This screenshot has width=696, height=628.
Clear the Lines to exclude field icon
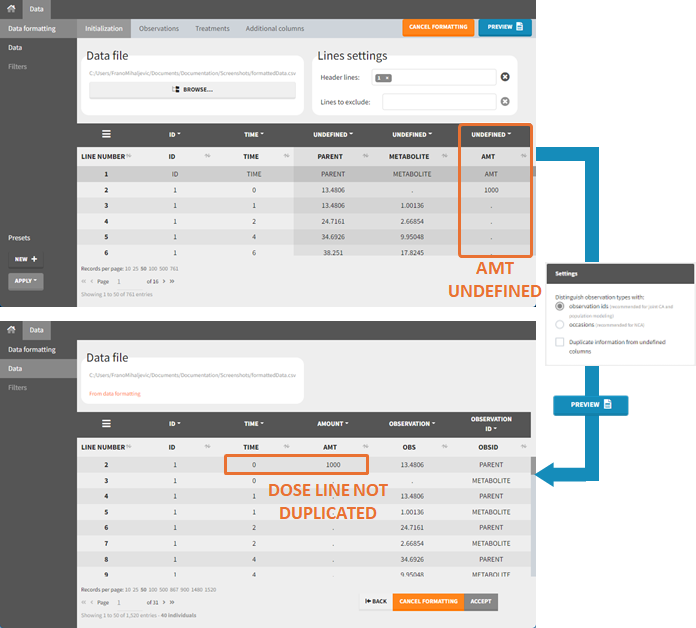tap(505, 101)
